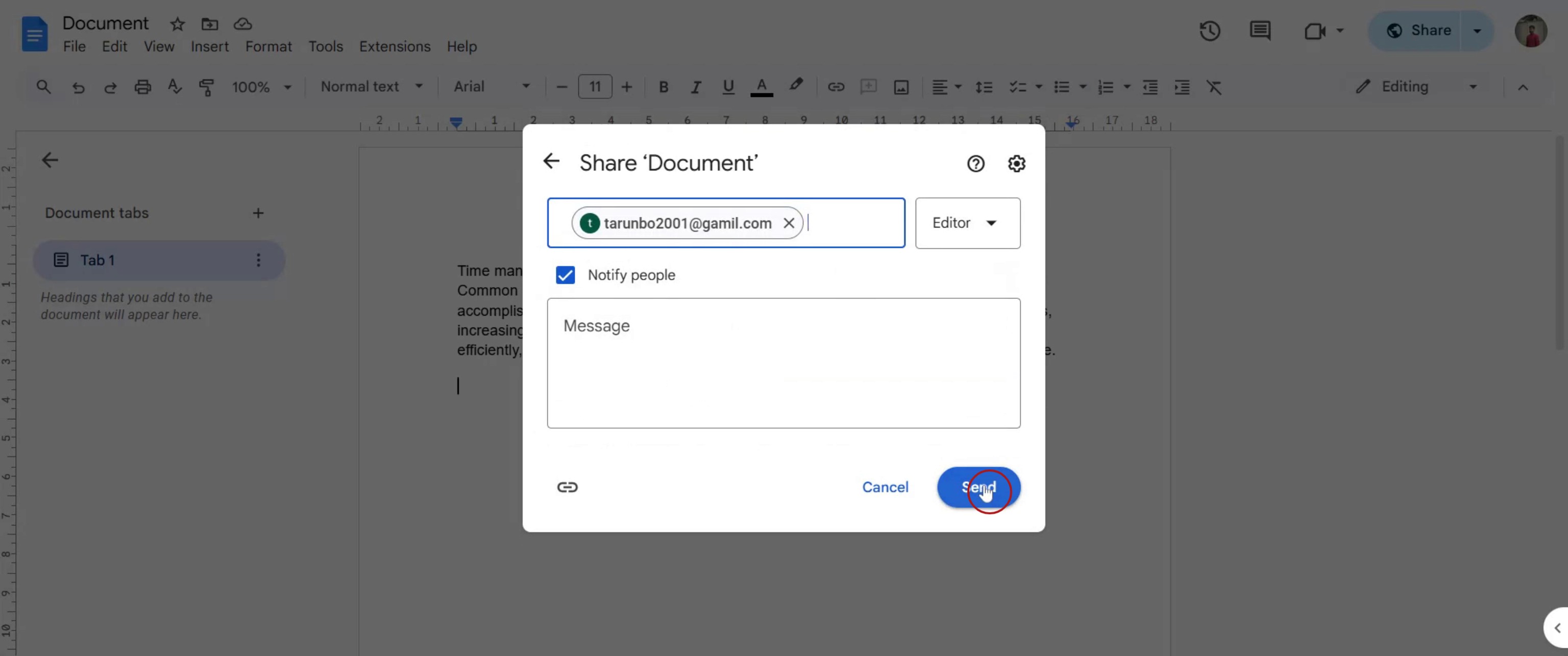The height and width of the screenshot is (656, 1568).
Task: Click the help question mark icon
Action: (x=975, y=164)
